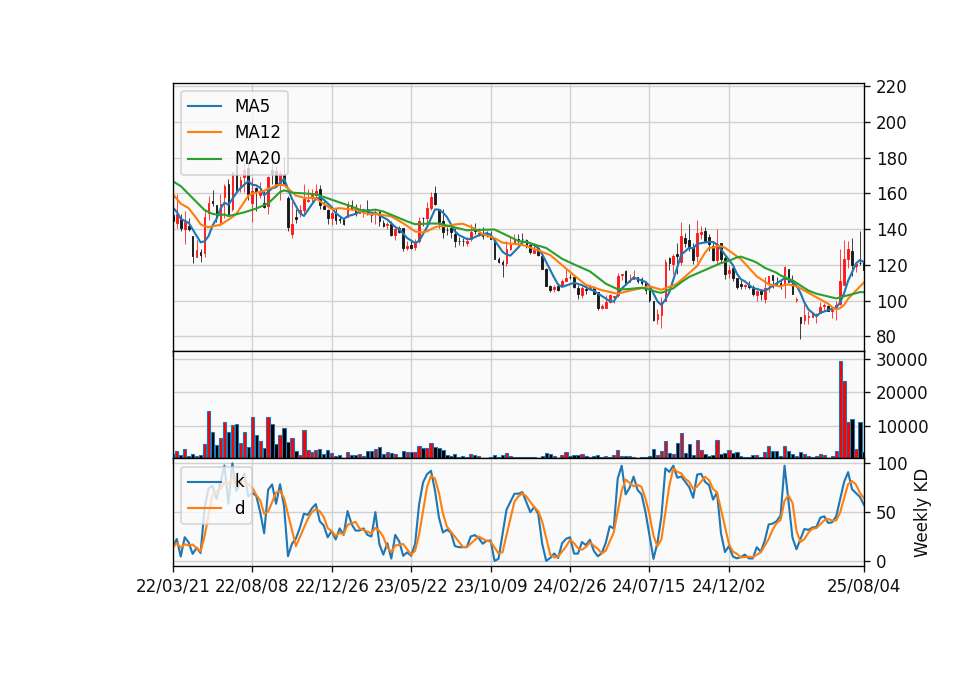Click the tallest red volume bar
The image size is (960, 690).
(x=841, y=410)
